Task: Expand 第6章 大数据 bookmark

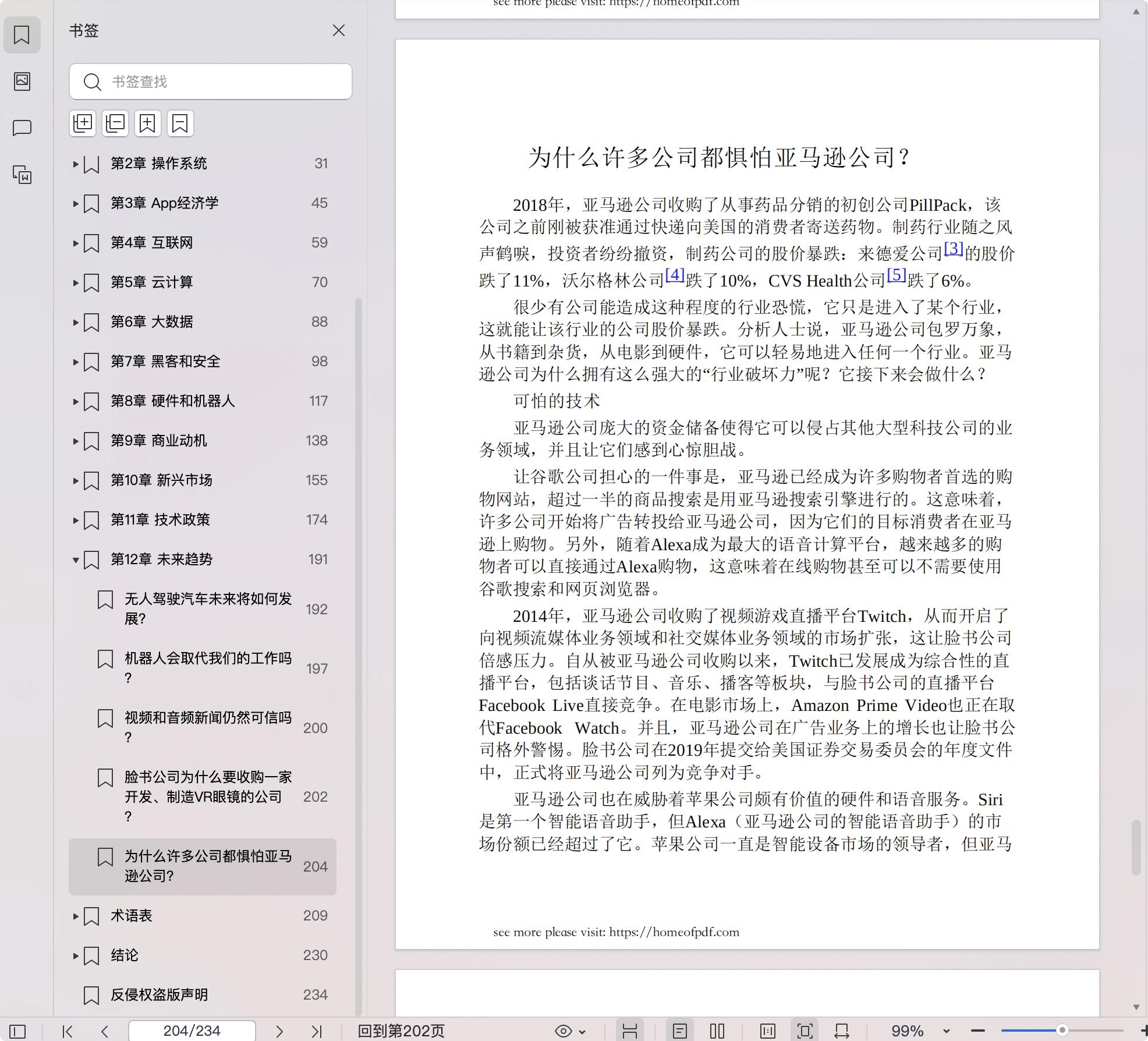Action: point(76,323)
